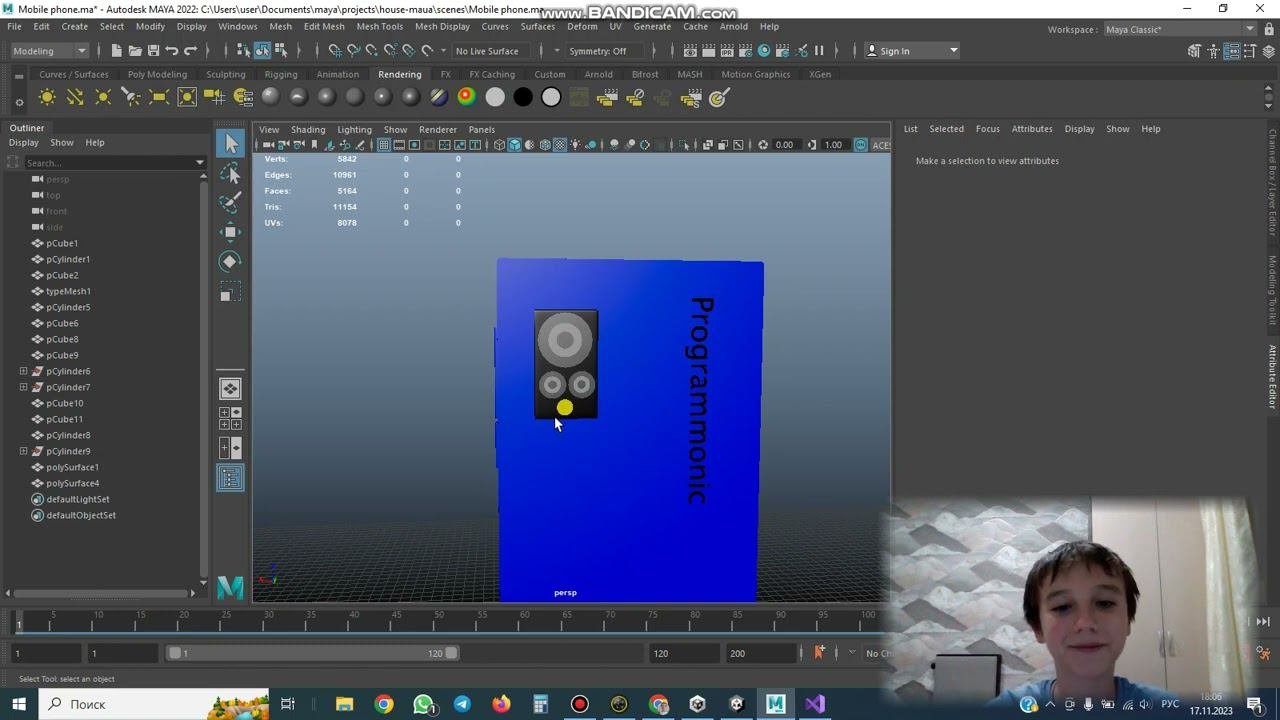The height and width of the screenshot is (720, 1280).
Task: Toggle use all lights bulb icon
Action: 575,145
